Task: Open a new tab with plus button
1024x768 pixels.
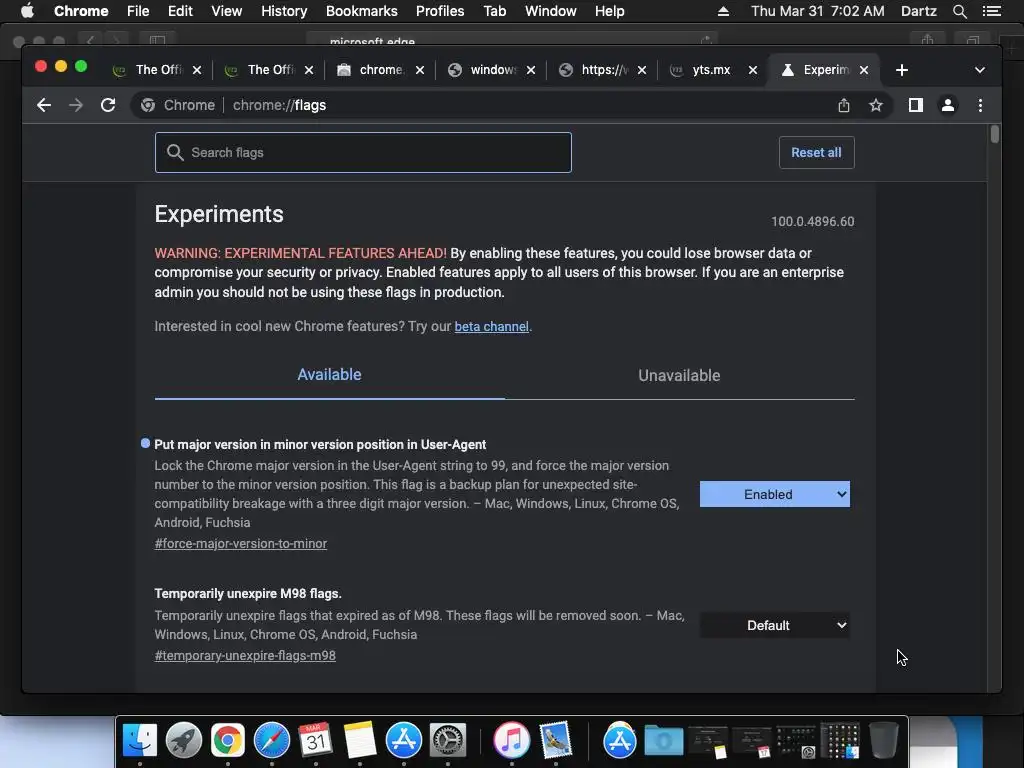Action: point(902,70)
